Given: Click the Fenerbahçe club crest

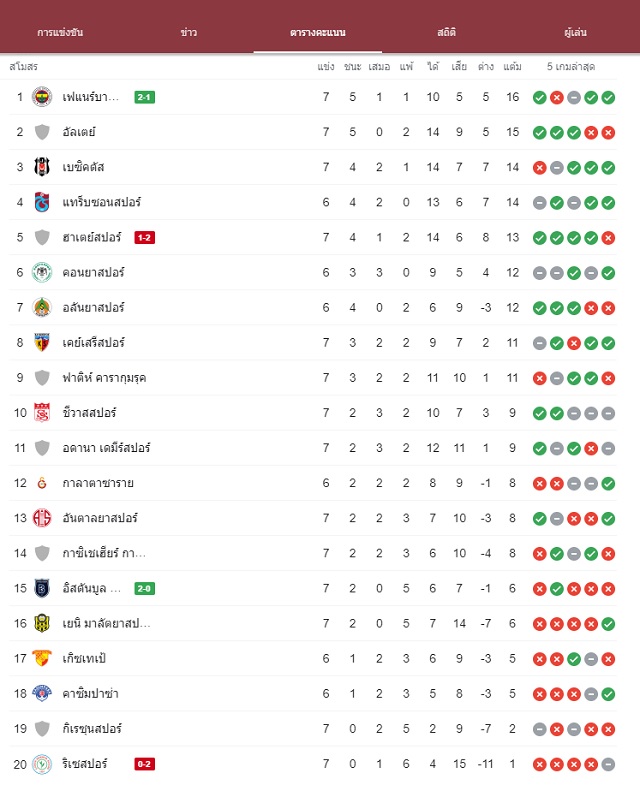Looking at the screenshot, I should tap(42, 97).
